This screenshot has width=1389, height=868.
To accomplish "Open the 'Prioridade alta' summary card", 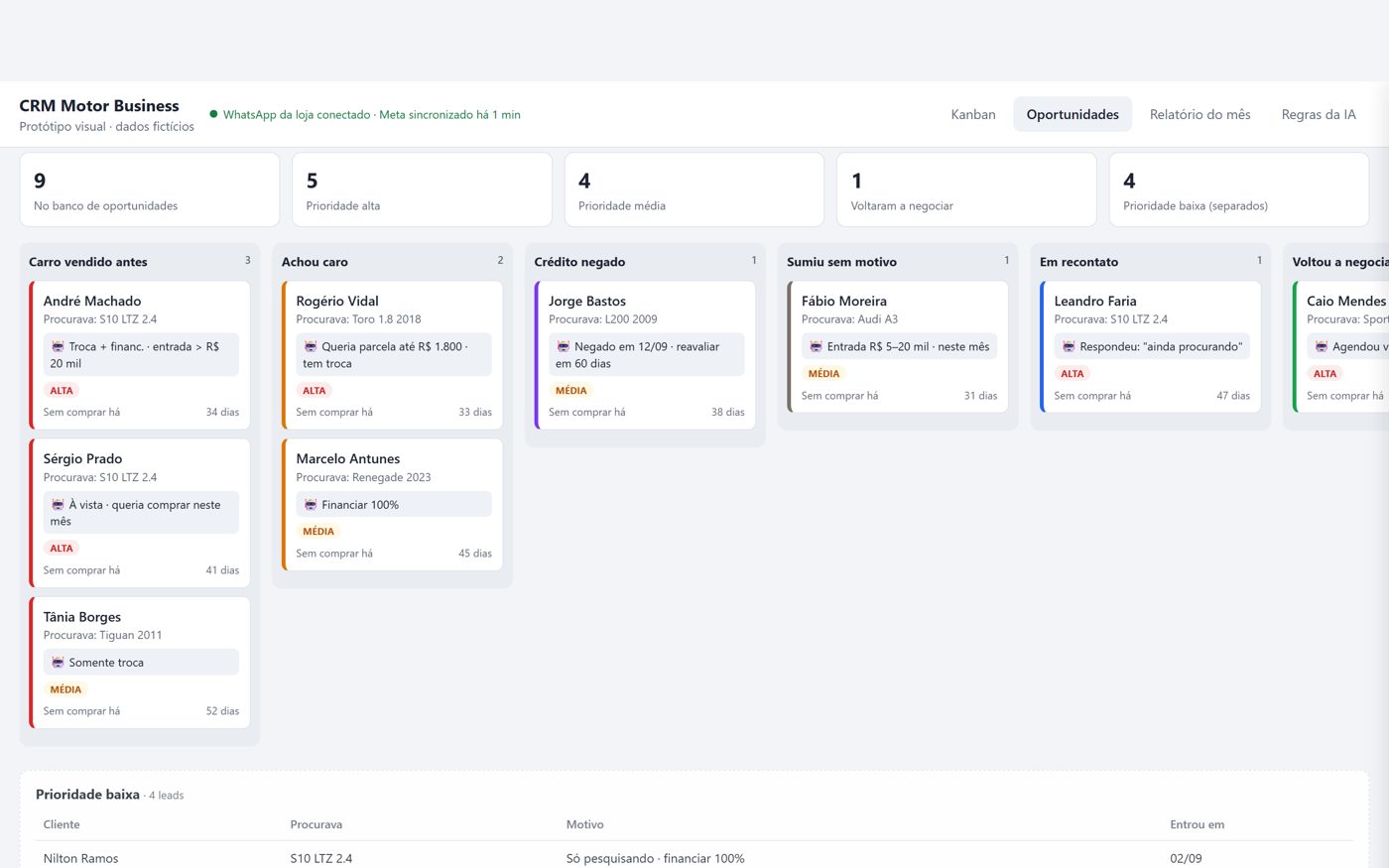I will pos(422,189).
